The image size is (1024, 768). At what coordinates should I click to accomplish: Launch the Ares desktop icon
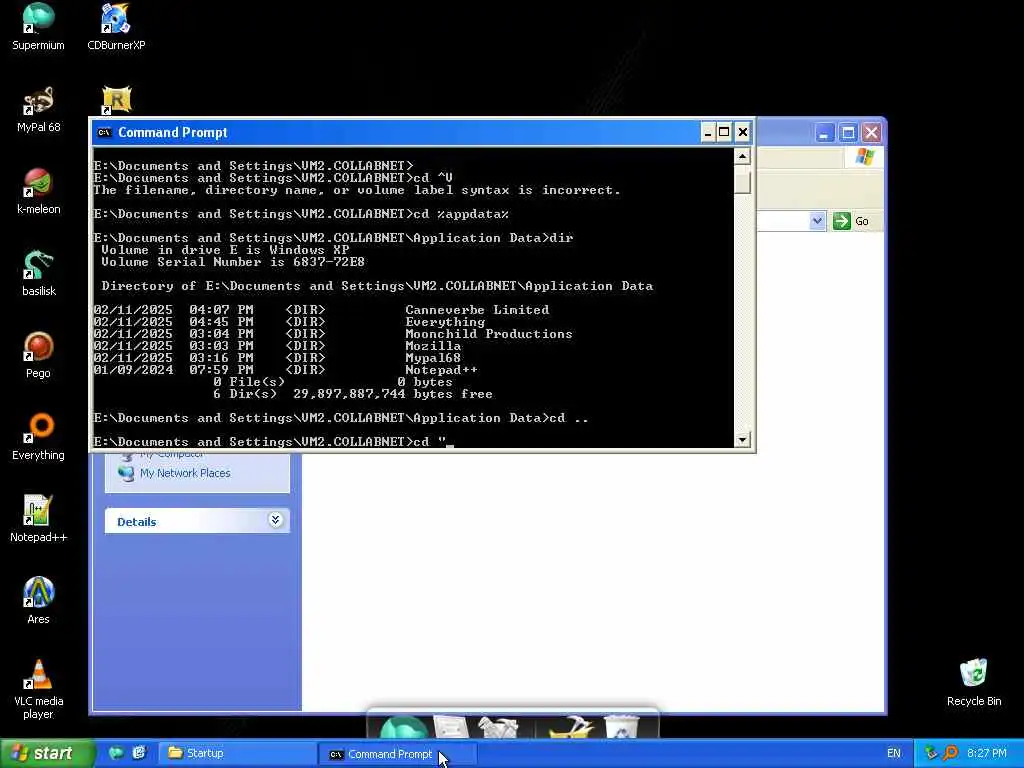point(38,601)
